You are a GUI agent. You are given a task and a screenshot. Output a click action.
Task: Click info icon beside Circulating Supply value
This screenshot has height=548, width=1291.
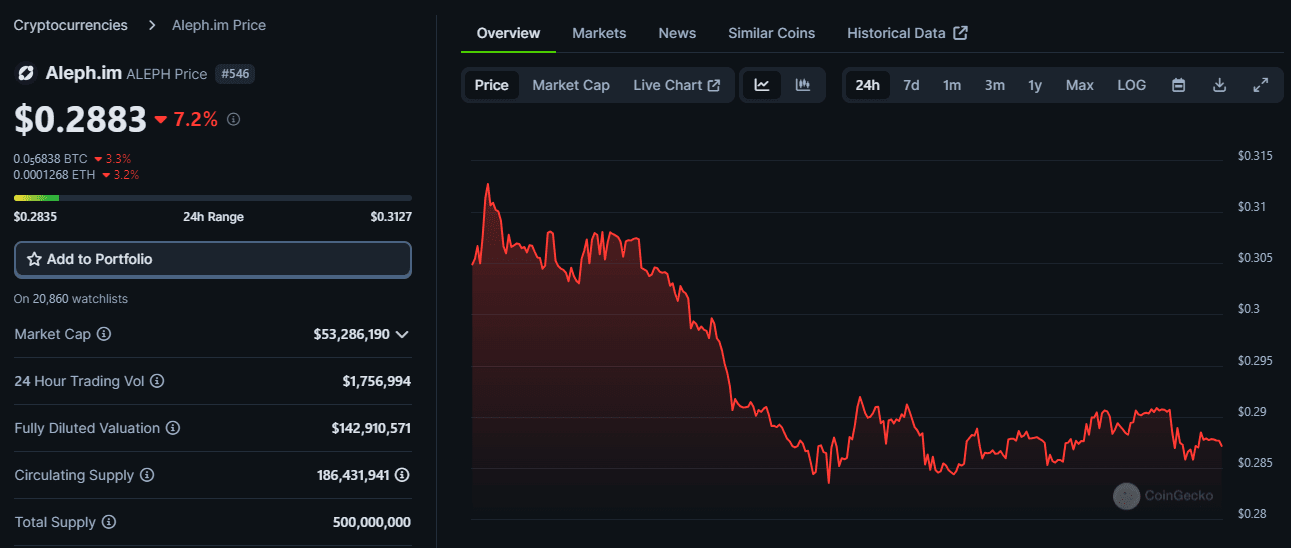(402, 475)
